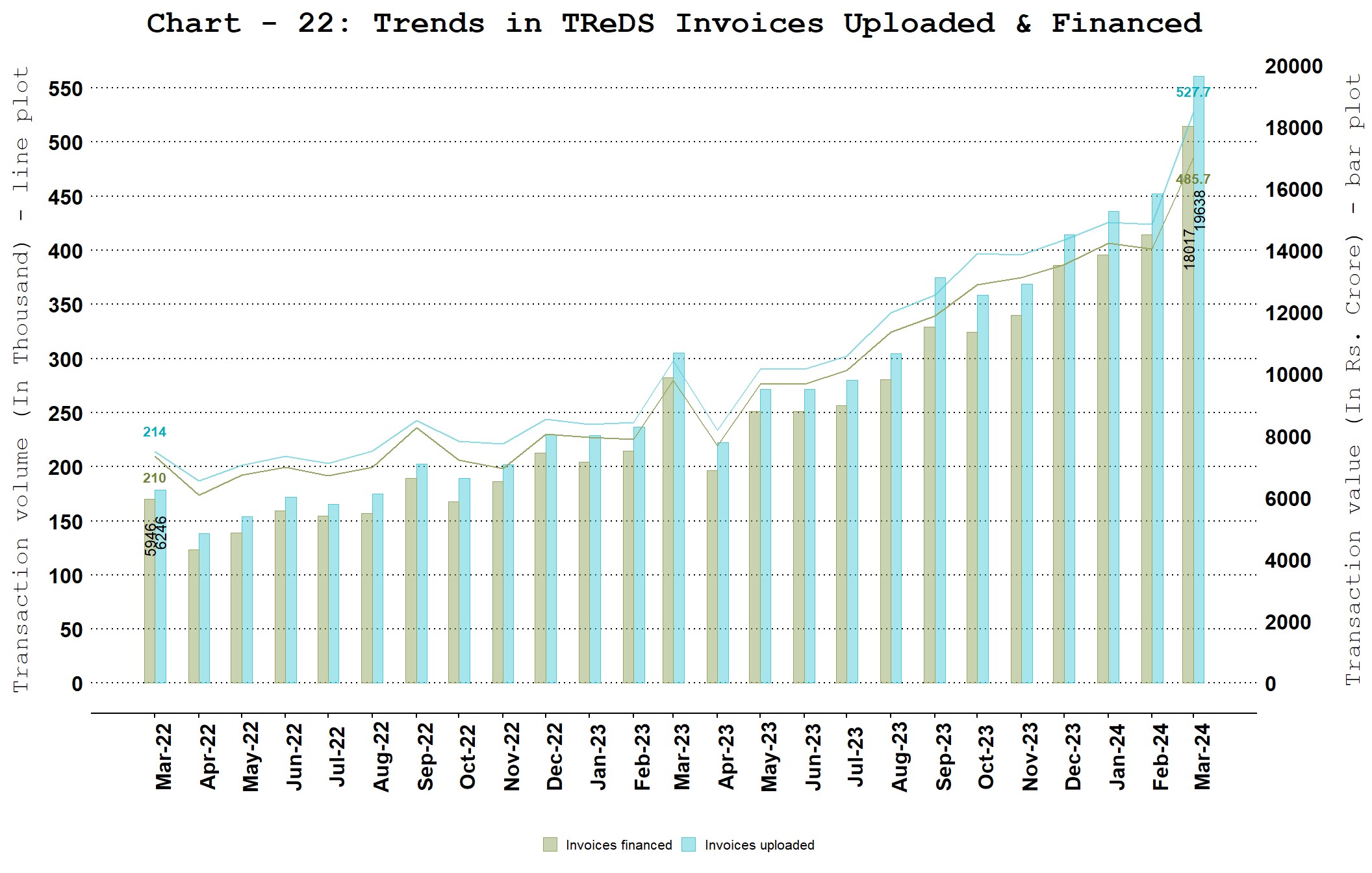This screenshot has width=1372, height=873.
Task: Click the Mar-24 invoices uploaded bar
Action: coord(1199,379)
